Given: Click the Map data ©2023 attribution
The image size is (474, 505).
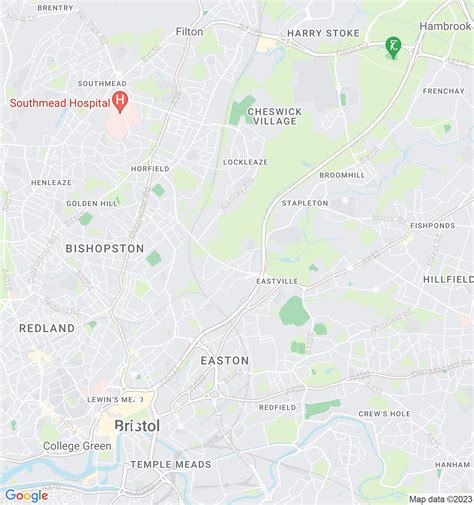Looking at the screenshot, I should point(441,499).
